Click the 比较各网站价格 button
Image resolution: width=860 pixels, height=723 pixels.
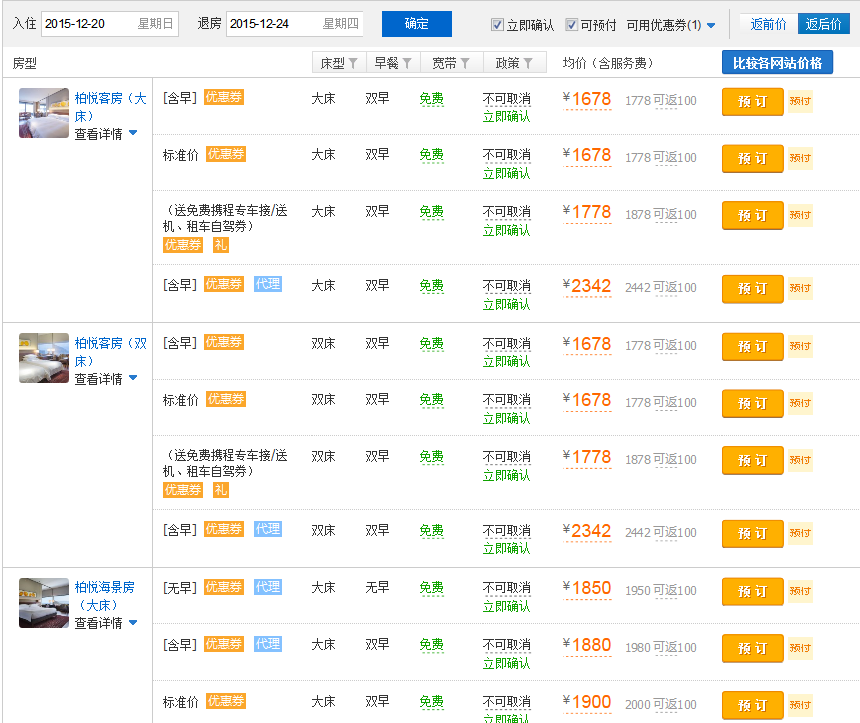point(777,63)
